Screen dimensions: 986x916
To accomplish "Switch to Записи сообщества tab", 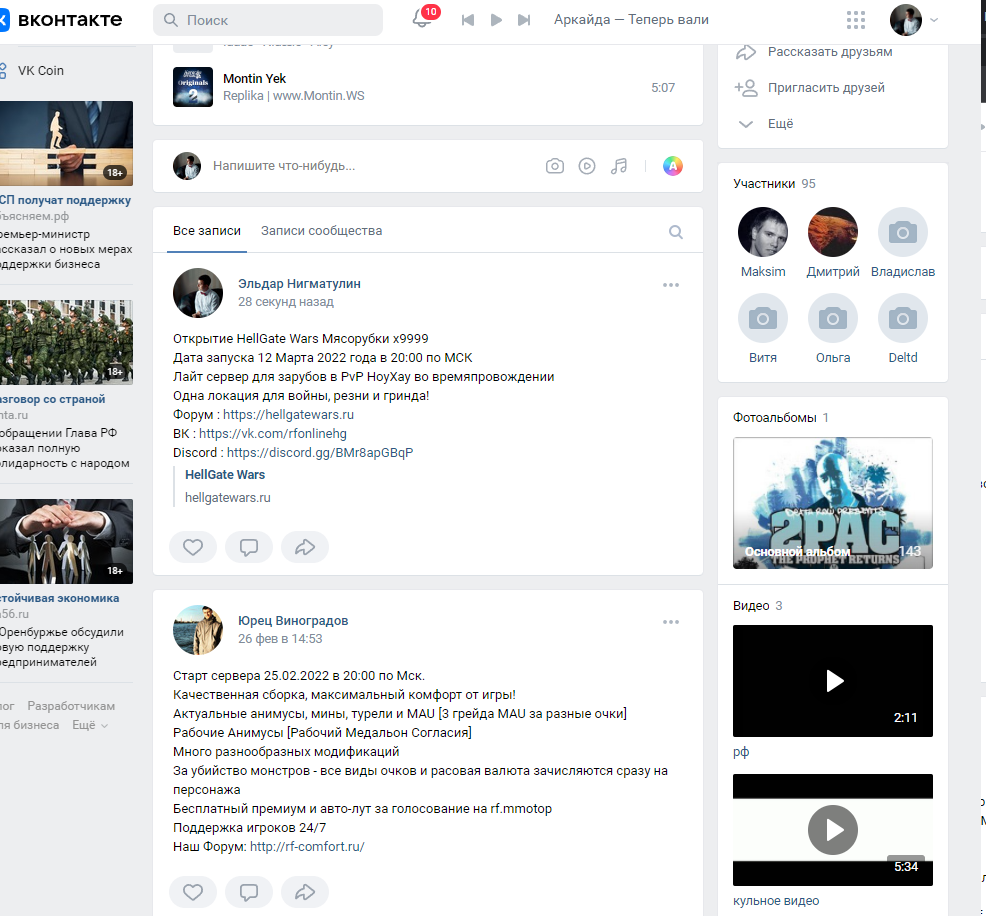I will pyautogui.click(x=321, y=231).
